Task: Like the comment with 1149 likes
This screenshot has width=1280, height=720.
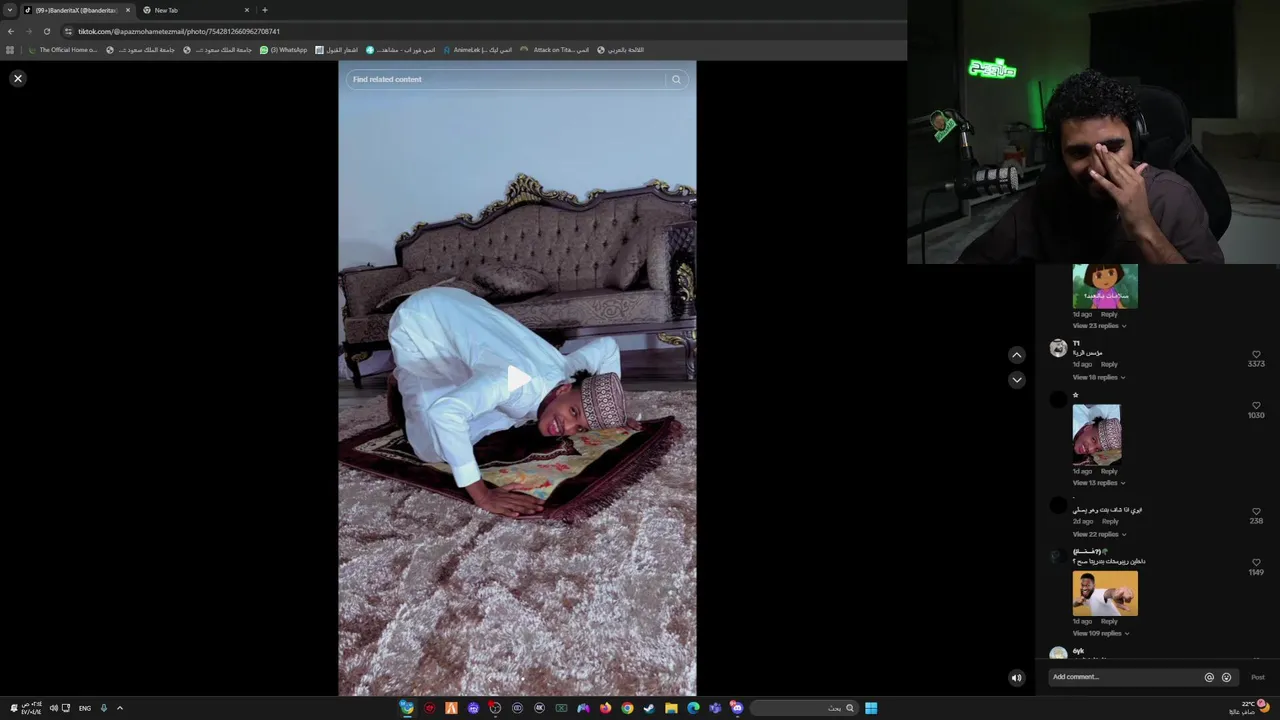Action: tap(1256, 562)
